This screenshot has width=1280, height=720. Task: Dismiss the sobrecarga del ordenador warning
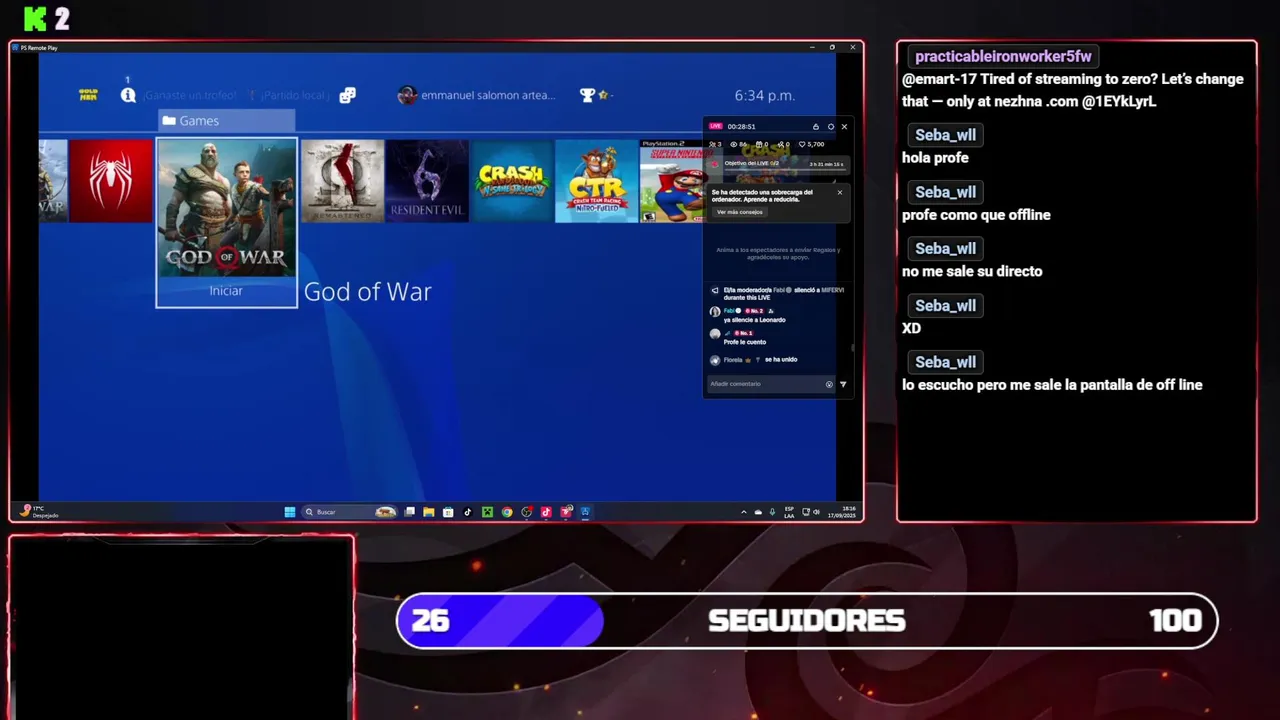tap(840, 193)
